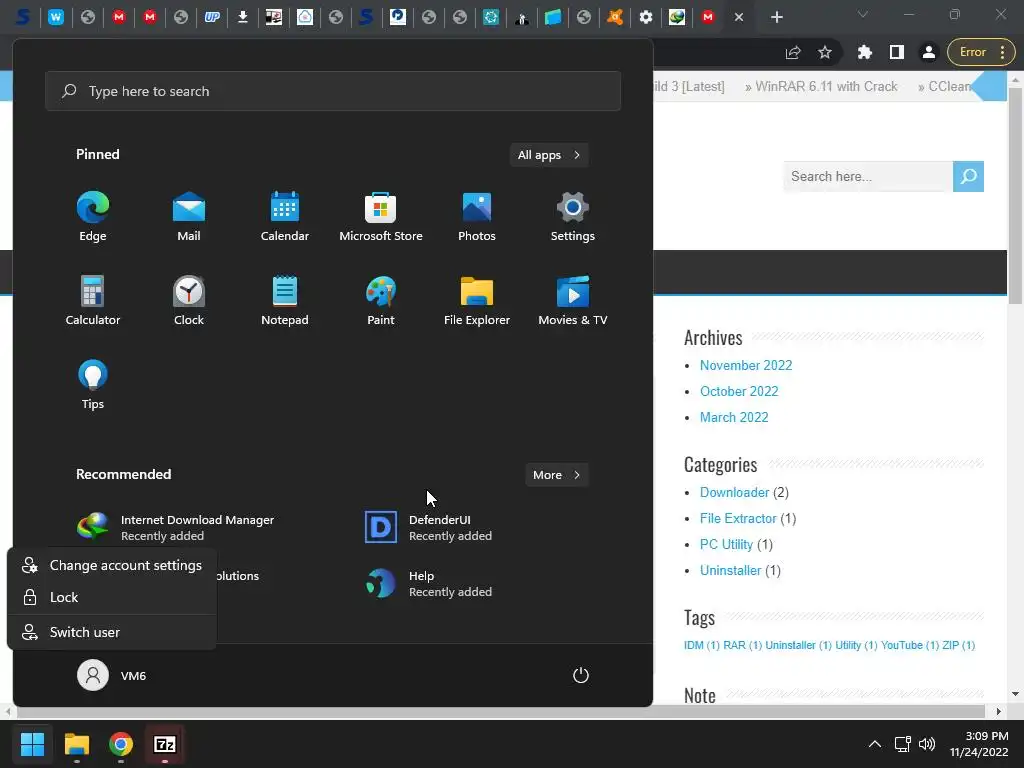
Task: Open the Uninstaller category link
Action: click(731, 571)
